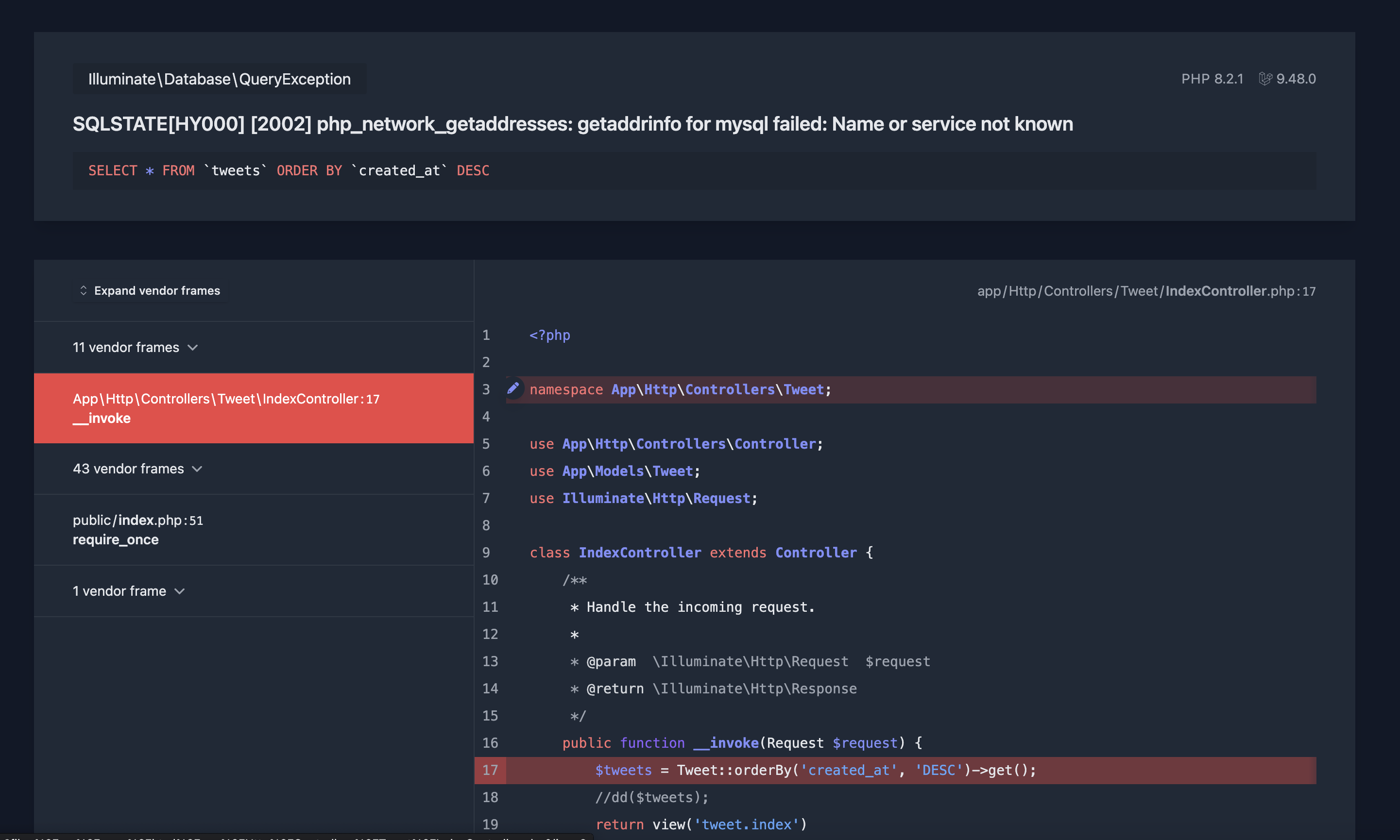Click the 'use App\Http\Controllers\Controller;' line
This screenshot has width=1400, height=840.
click(x=677, y=444)
